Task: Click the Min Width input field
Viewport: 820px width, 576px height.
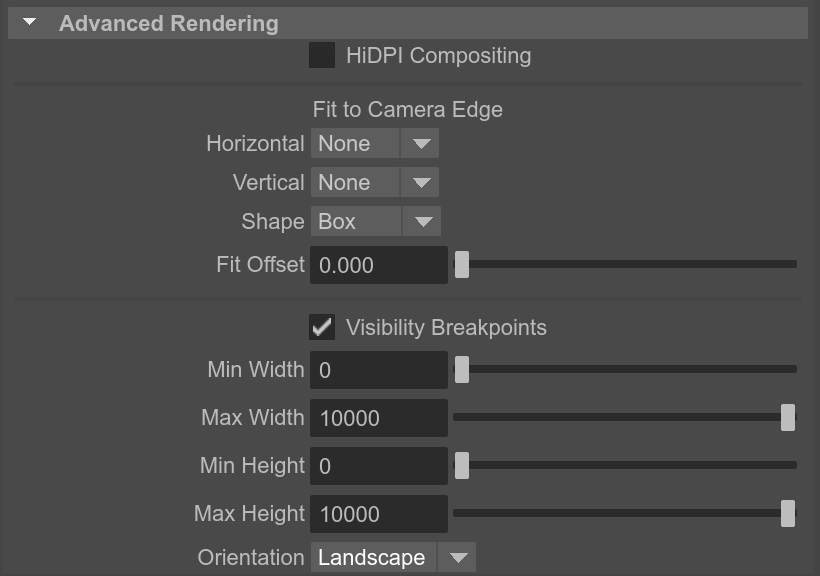Action: click(x=379, y=370)
